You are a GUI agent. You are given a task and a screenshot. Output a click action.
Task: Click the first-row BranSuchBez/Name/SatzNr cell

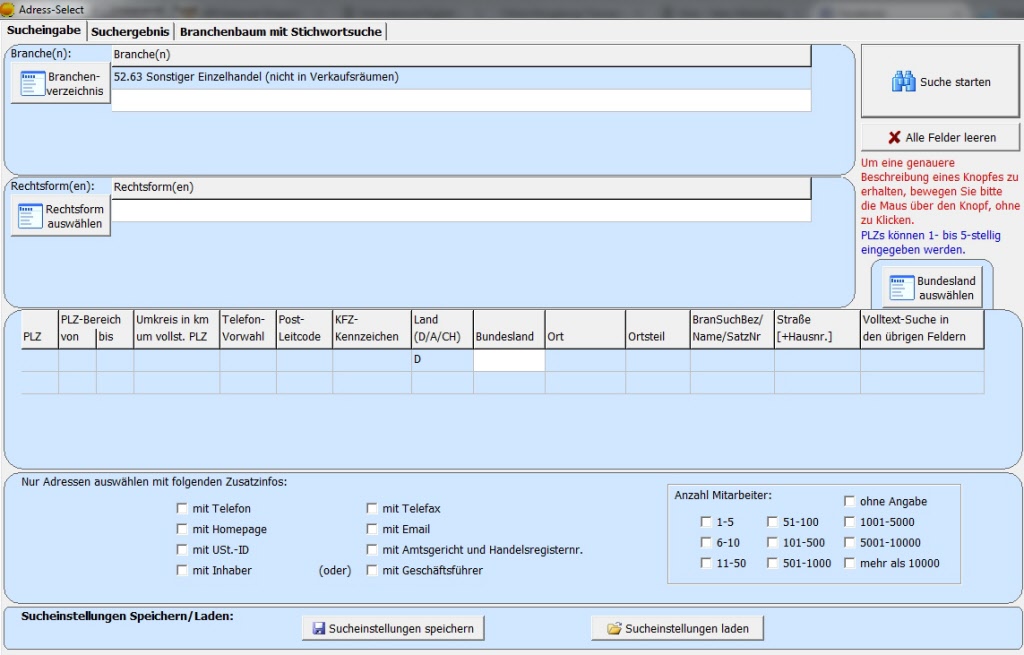pyautogui.click(x=732, y=360)
